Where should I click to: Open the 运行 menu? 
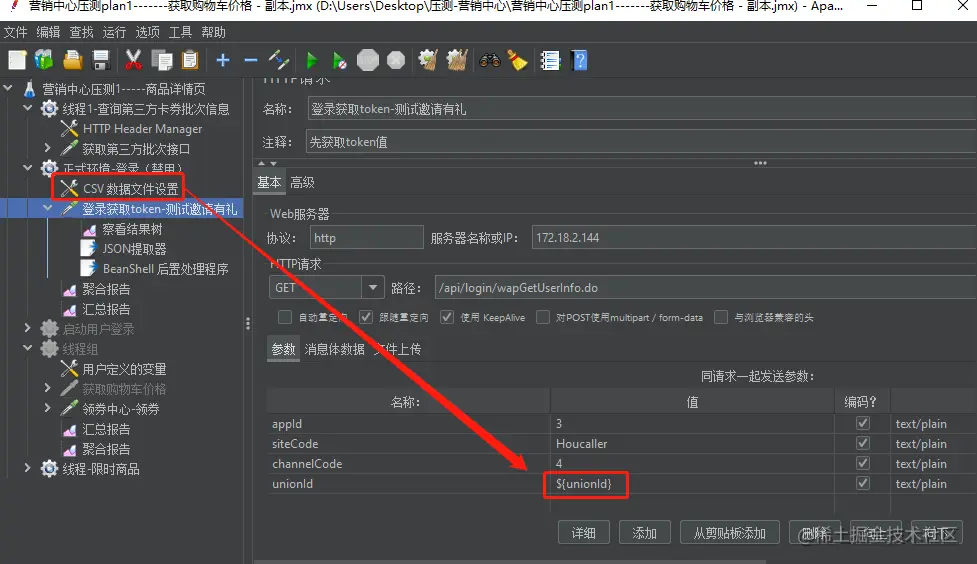pyautogui.click(x=114, y=32)
